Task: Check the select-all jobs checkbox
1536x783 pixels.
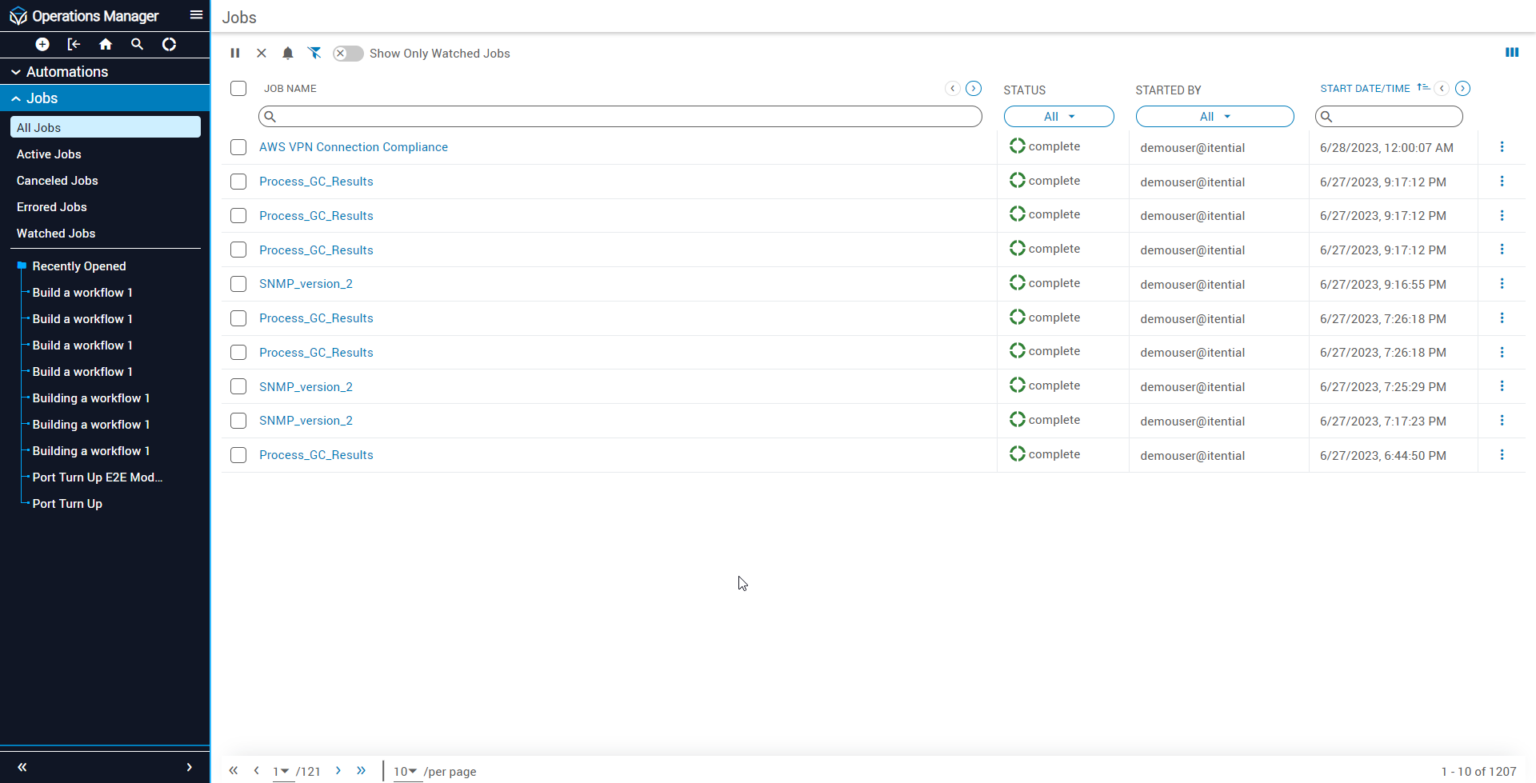Action: [238, 88]
